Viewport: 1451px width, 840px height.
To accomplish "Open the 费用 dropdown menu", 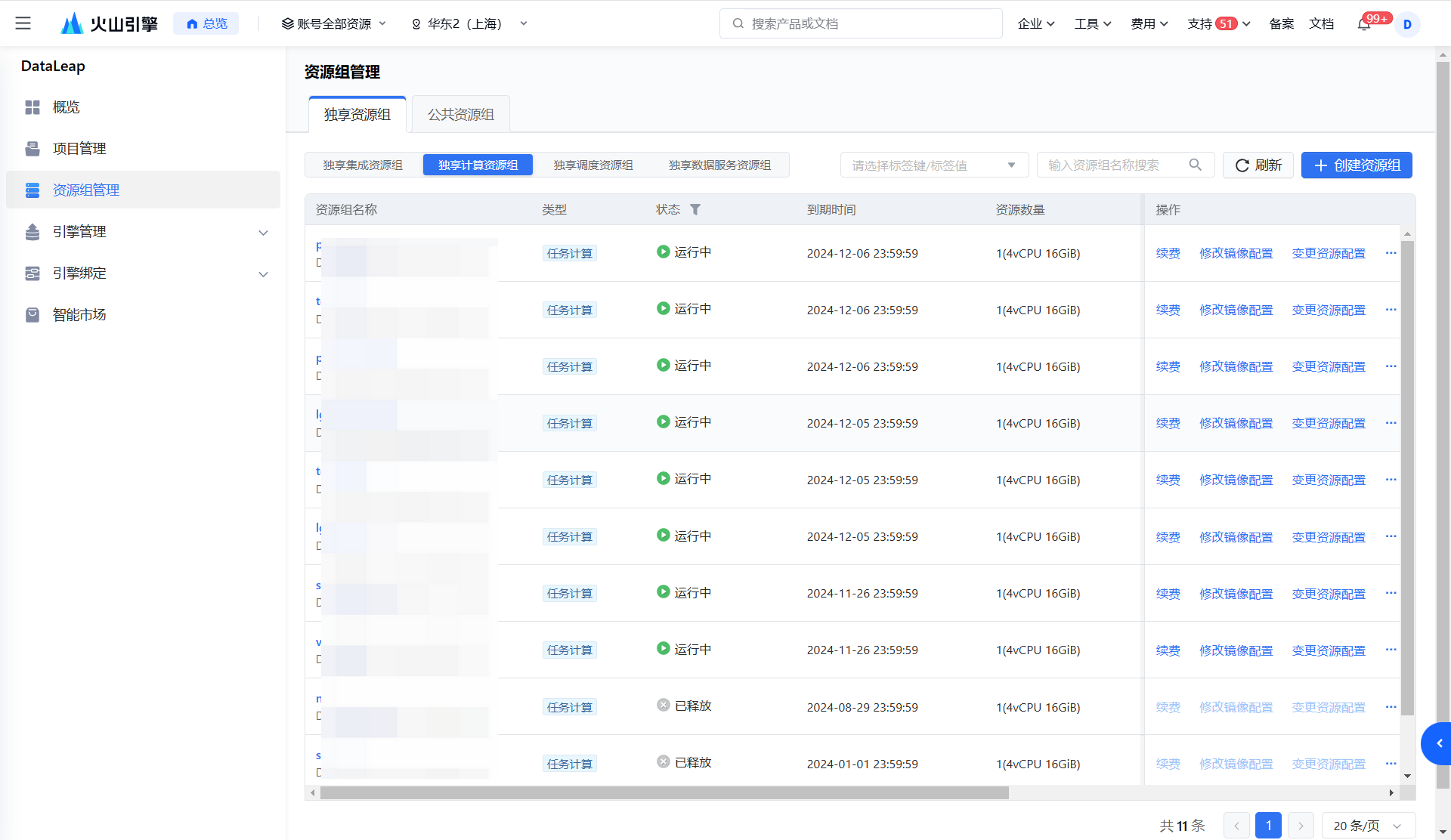I will (x=1149, y=24).
